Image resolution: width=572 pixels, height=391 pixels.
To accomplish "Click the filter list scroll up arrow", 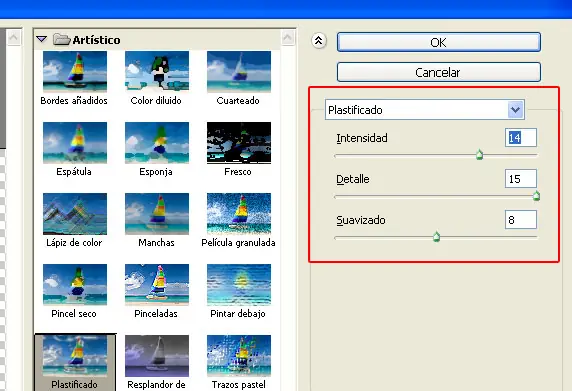I will [x=288, y=37].
